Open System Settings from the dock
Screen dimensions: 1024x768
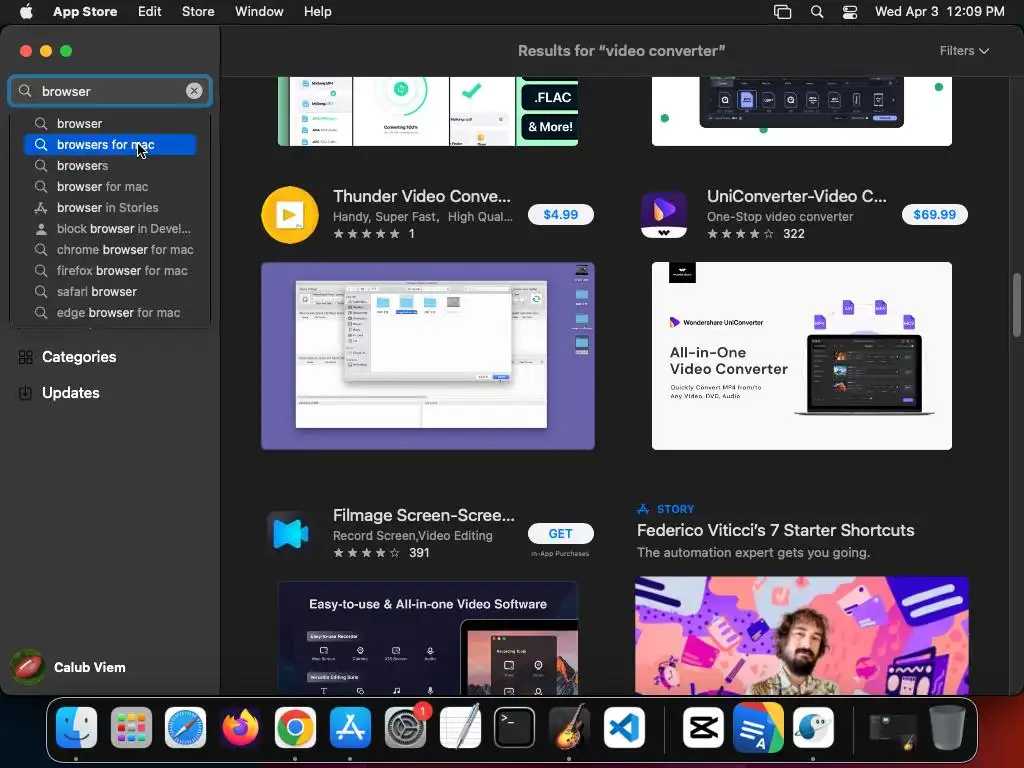pos(405,728)
